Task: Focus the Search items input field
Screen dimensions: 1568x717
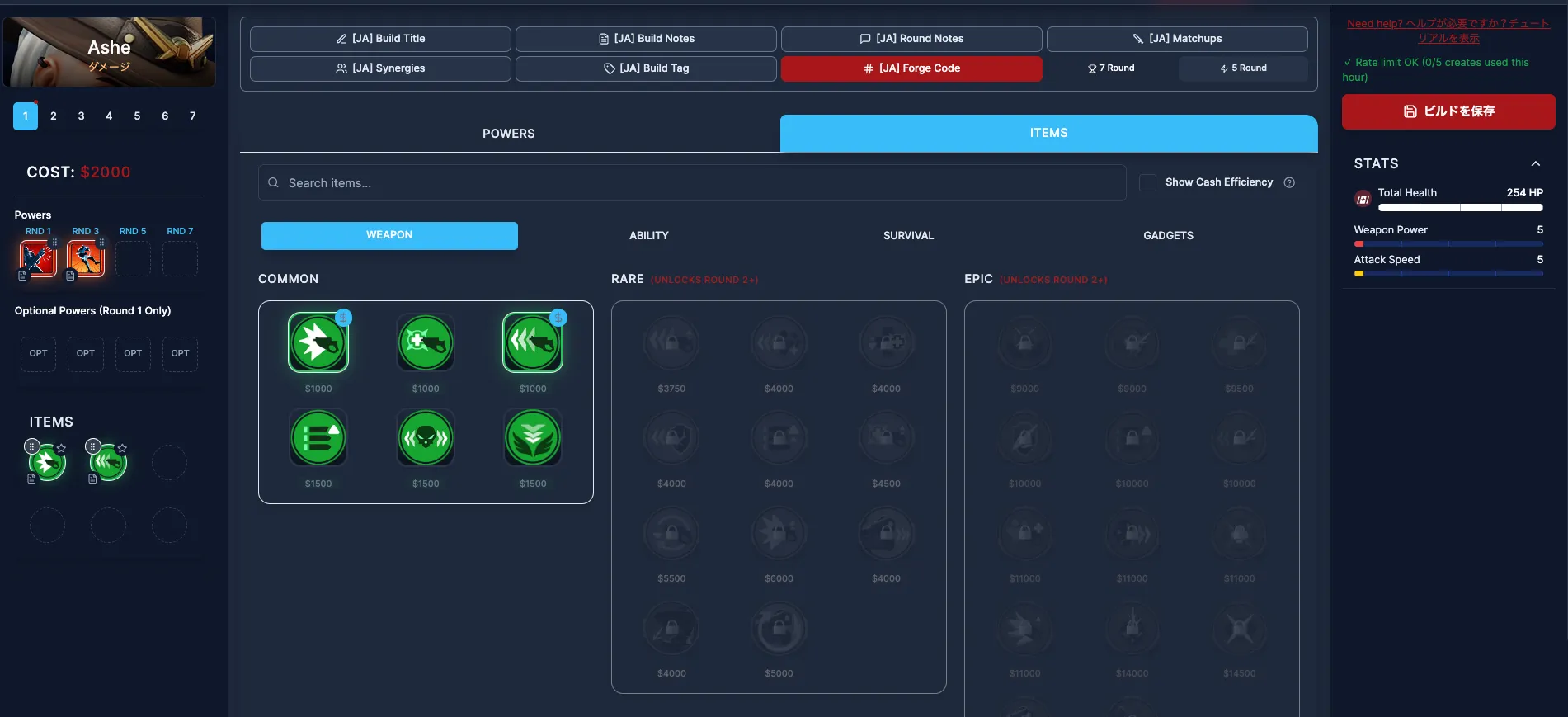Action: 693,183
